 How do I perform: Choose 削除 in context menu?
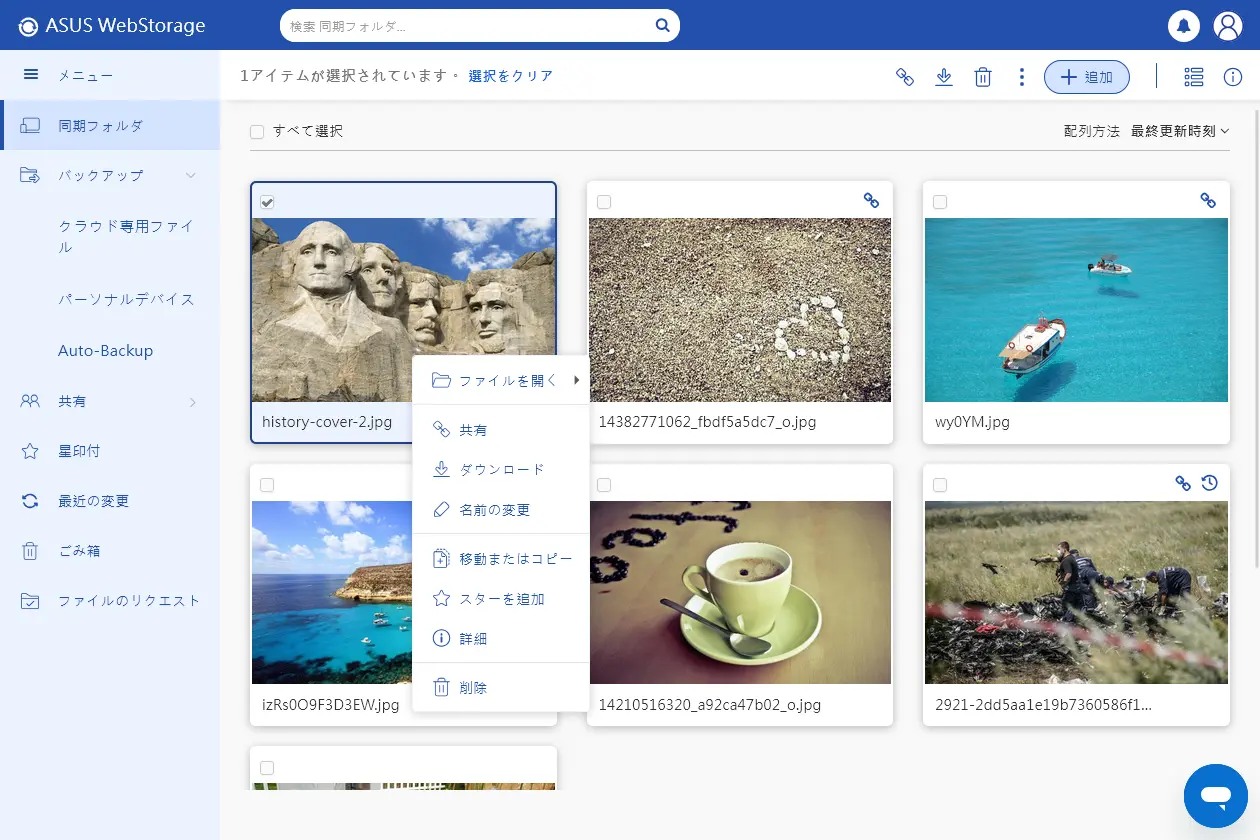(x=501, y=688)
